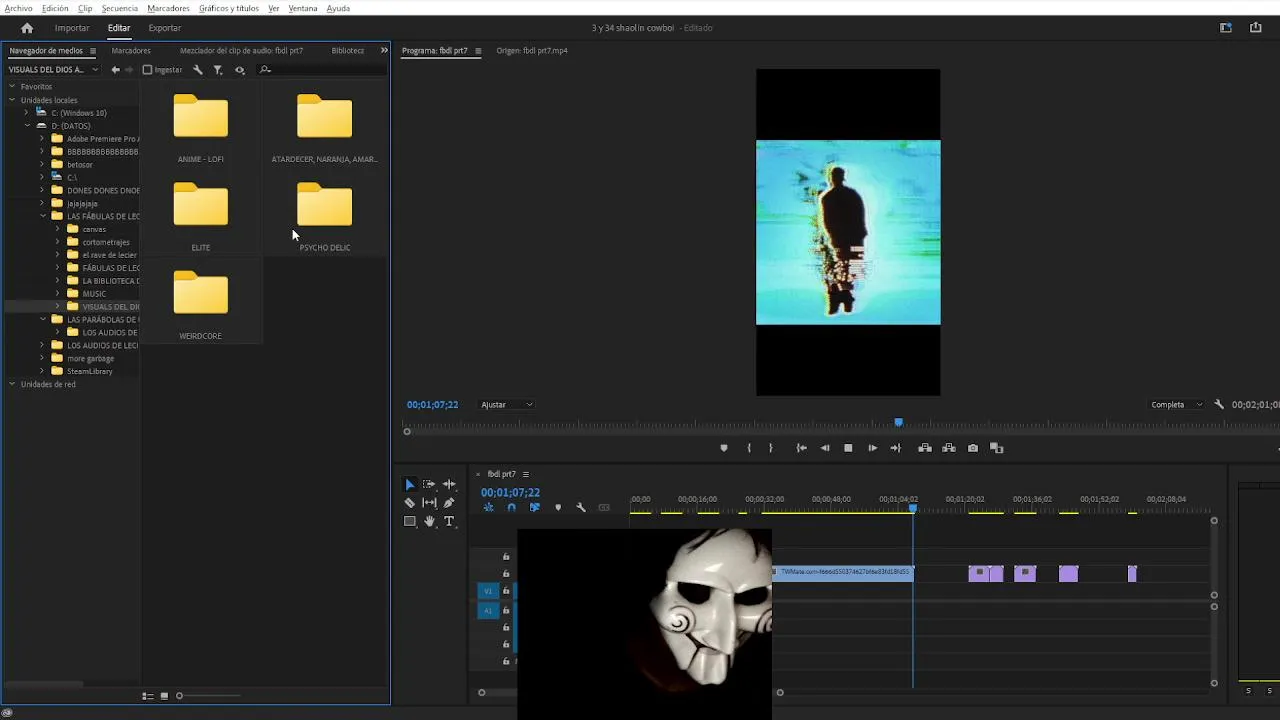This screenshot has width=1280, height=720.
Task: Click the Extract button
Action: (949, 448)
